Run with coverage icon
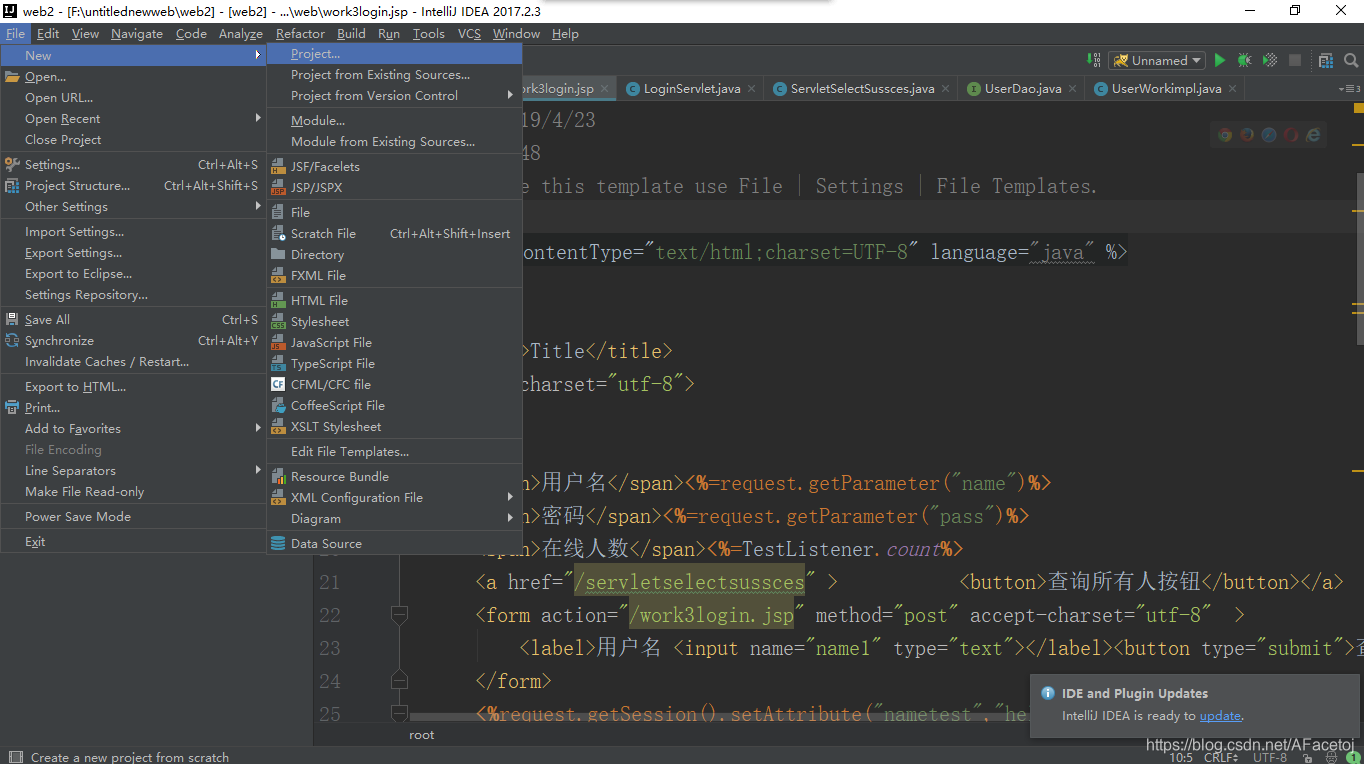 coord(1269,61)
